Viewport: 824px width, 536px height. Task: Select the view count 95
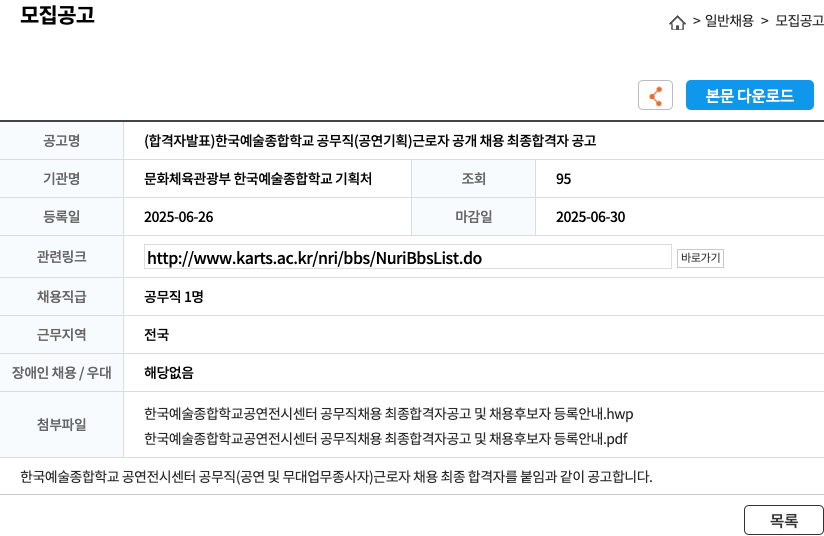[x=563, y=179]
